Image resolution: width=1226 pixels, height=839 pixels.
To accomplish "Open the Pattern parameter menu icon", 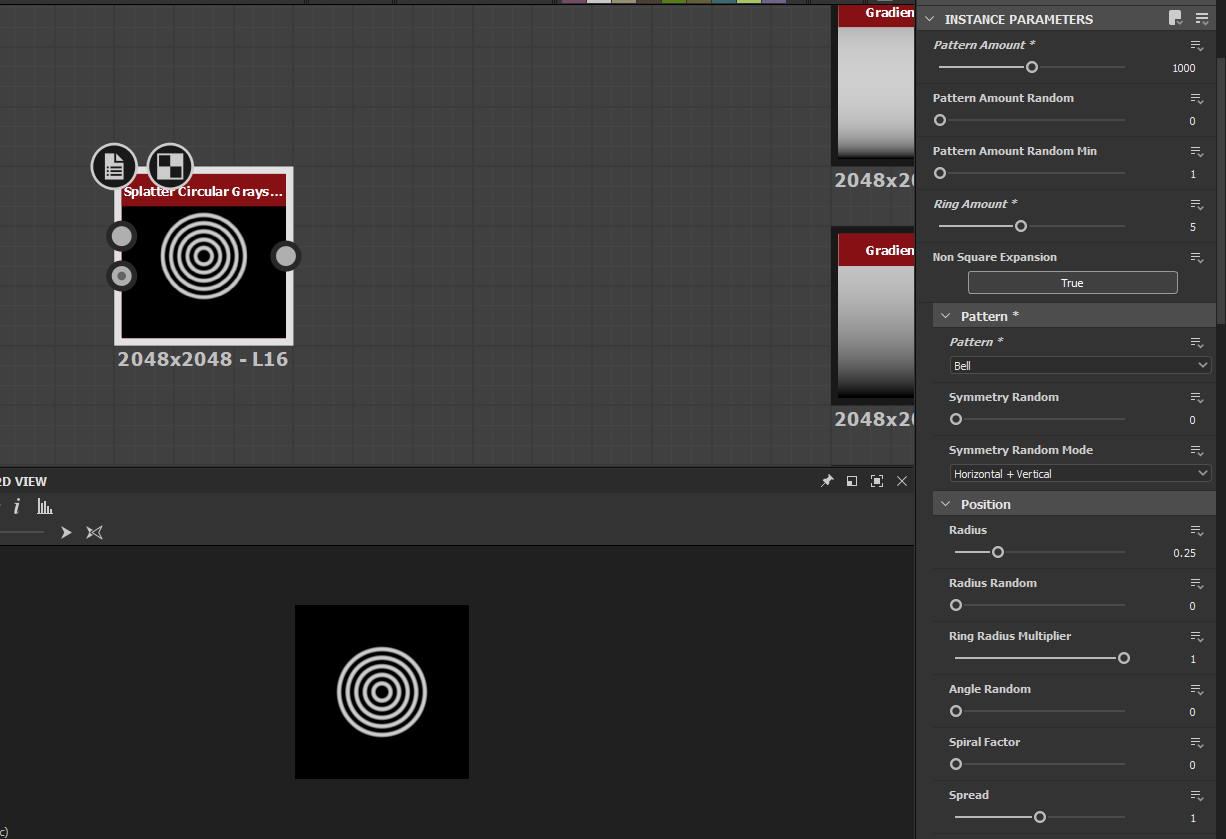I will pyautogui.click(x=1197, y=343).
